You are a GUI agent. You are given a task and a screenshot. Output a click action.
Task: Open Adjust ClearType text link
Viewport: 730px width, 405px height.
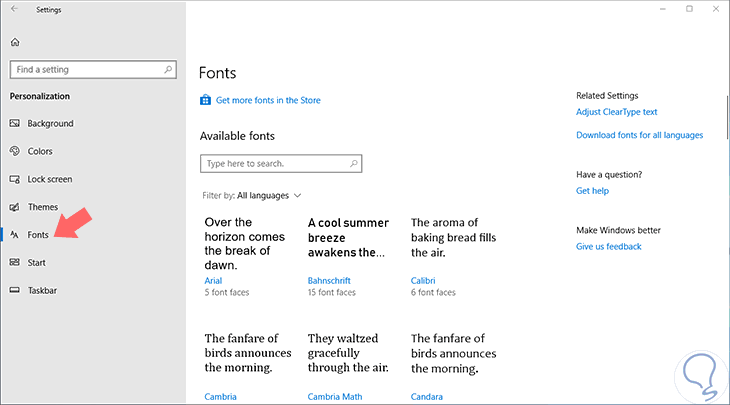[x=616, y=112]
